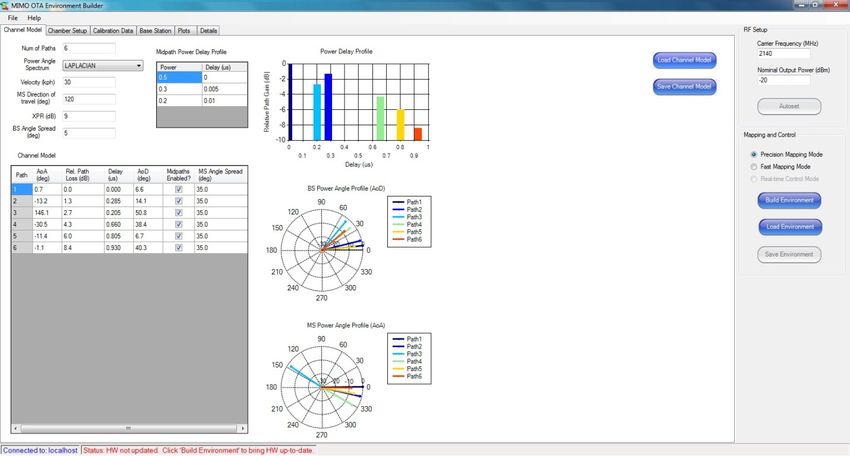850x456 pixels.
Task: Select Real-time Control Mode radio button
Action: pyautogui.click(x=754, y=179)
